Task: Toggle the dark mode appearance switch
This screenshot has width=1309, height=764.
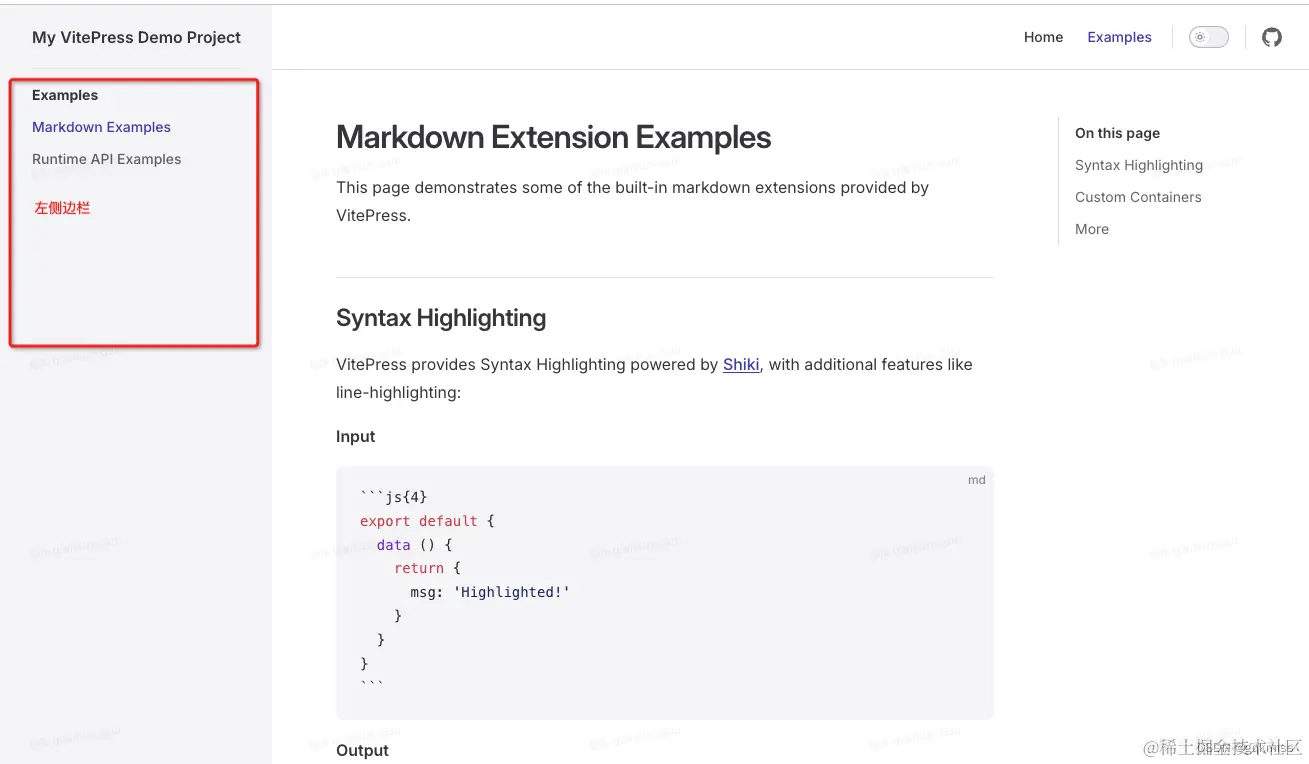Action: pos(1208,37)
